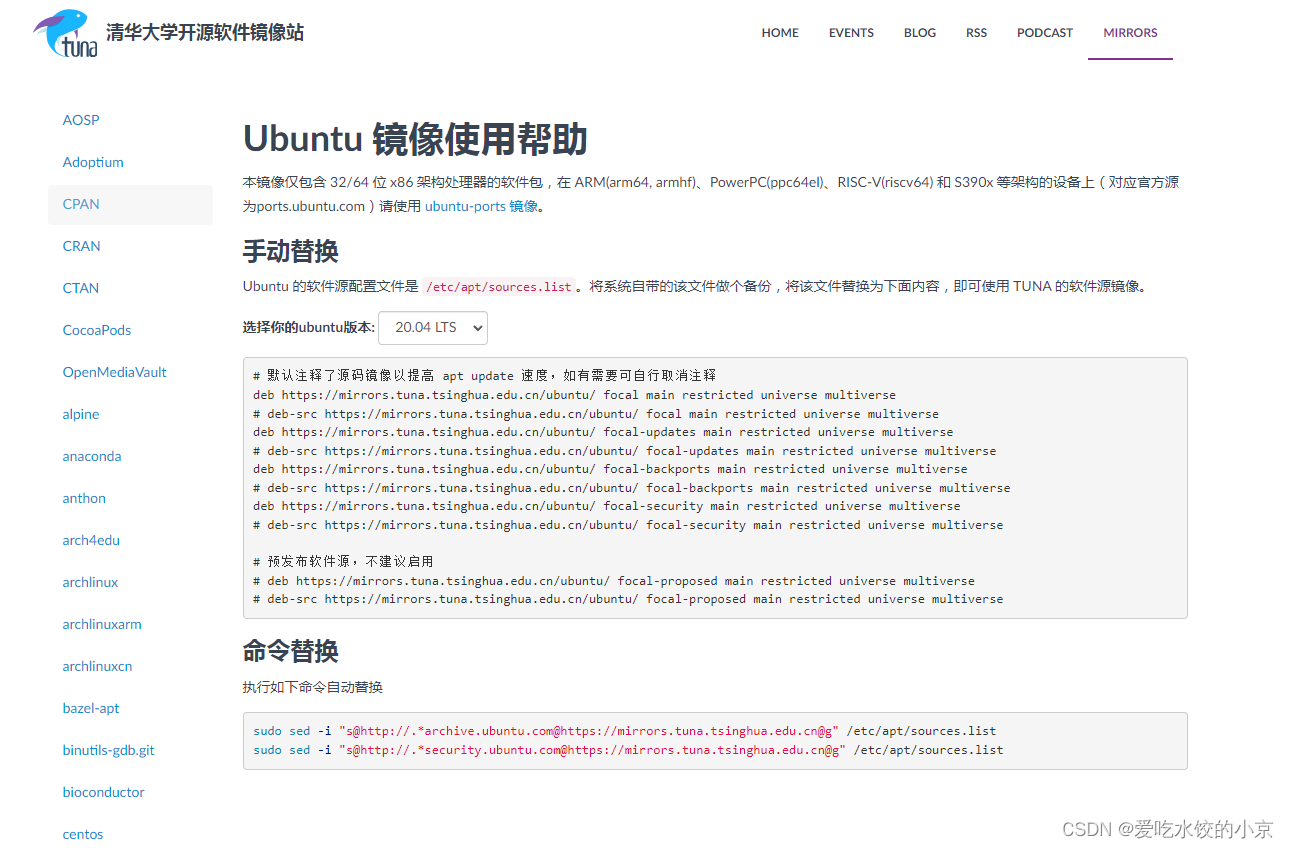Screen dimensions: 1289x848
Task: Open AOSP in the sidebar
Action: click(81, 120)
